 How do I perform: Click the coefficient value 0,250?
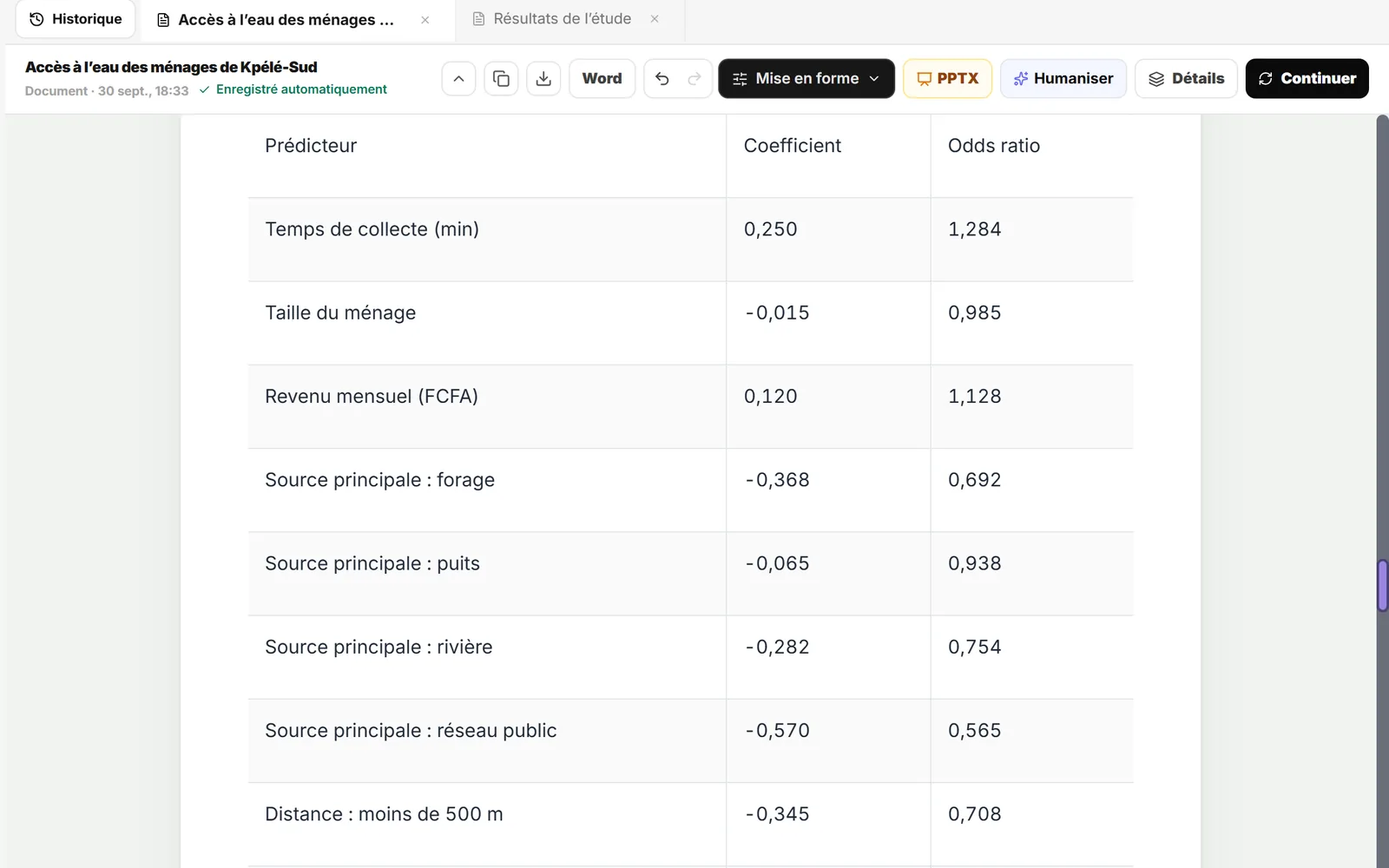click(771, 229)
